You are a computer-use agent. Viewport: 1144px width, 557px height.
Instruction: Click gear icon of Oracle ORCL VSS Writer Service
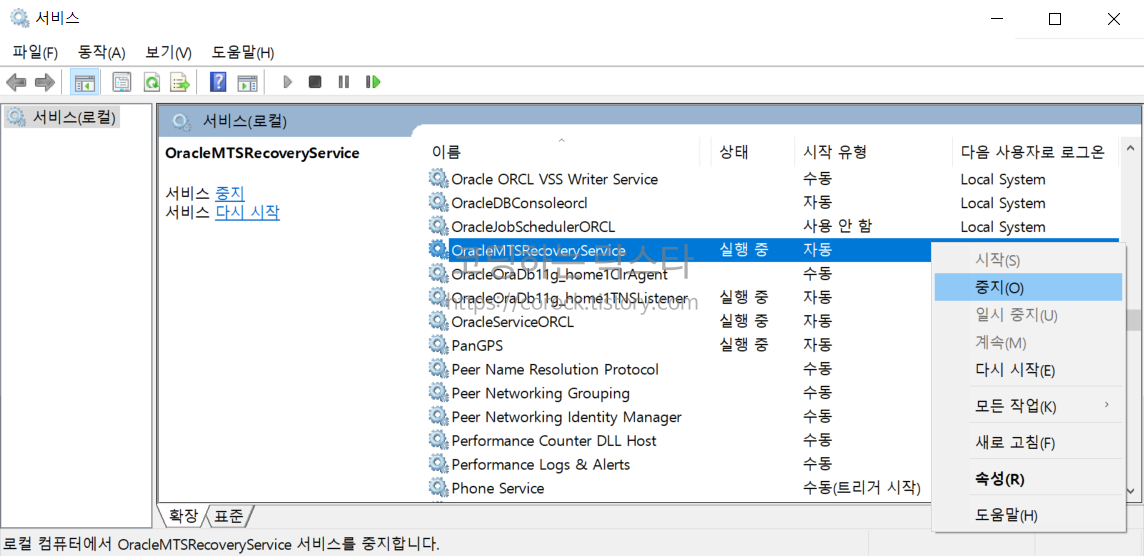click(x=437, y=178)
